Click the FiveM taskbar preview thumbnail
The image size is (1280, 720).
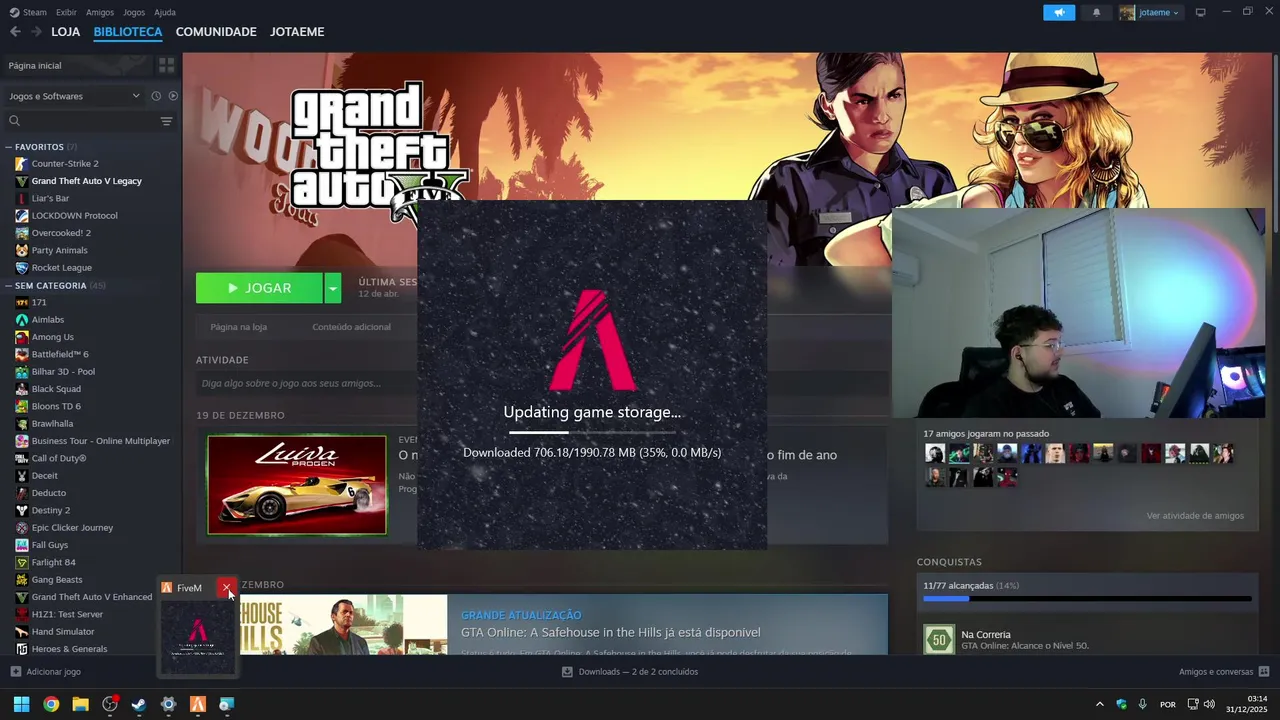click(x=198, y=636)
